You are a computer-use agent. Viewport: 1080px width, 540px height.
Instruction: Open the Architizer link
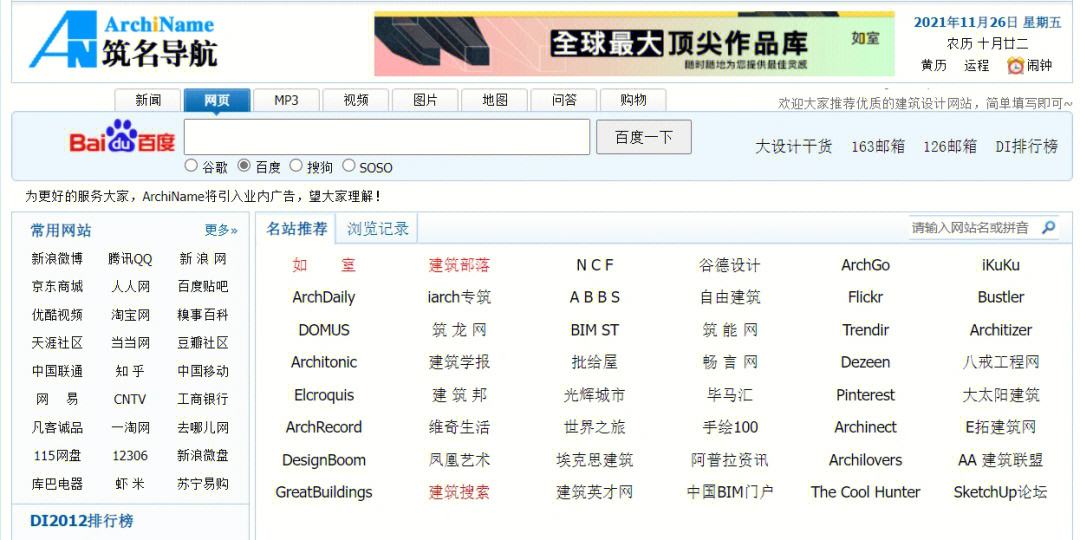(x=1001, y=330)
